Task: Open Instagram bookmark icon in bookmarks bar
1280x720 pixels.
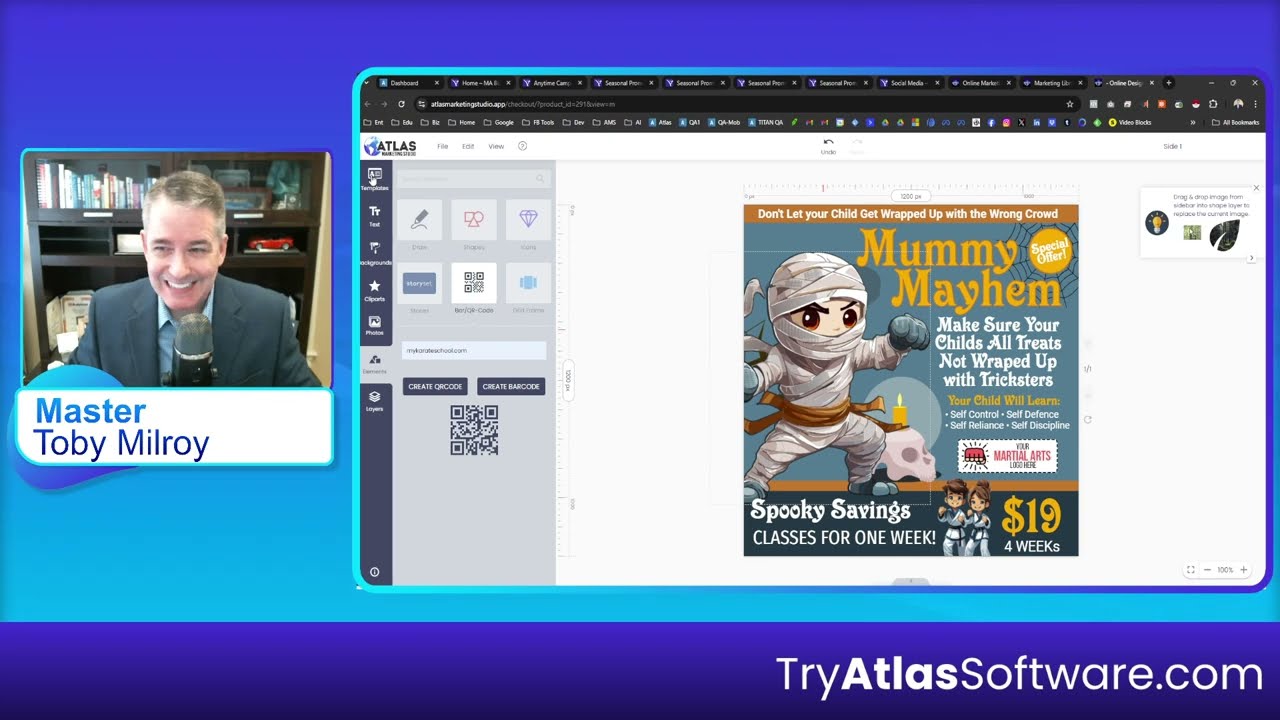Action: [1006, 123]
